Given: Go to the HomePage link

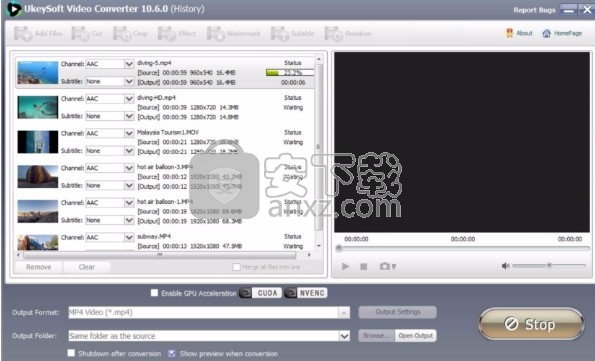Looking at the screenshot, I should [562, 33].
